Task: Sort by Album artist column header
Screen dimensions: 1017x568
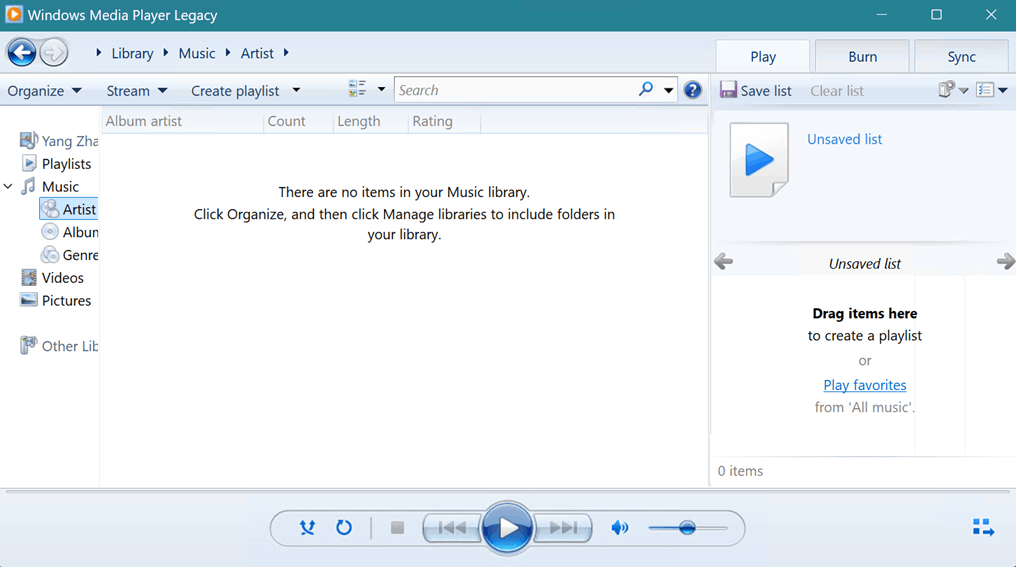Action: tap(182, 121)
